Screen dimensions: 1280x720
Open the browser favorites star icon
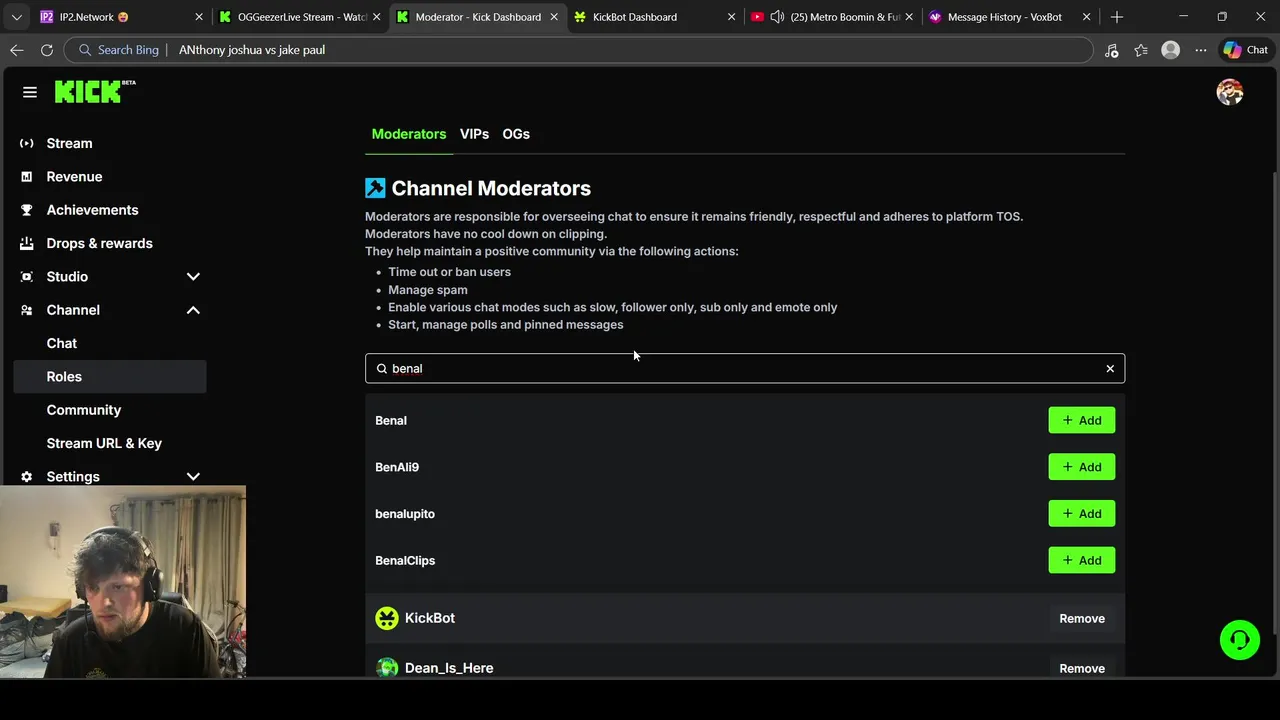(1141, 50)
